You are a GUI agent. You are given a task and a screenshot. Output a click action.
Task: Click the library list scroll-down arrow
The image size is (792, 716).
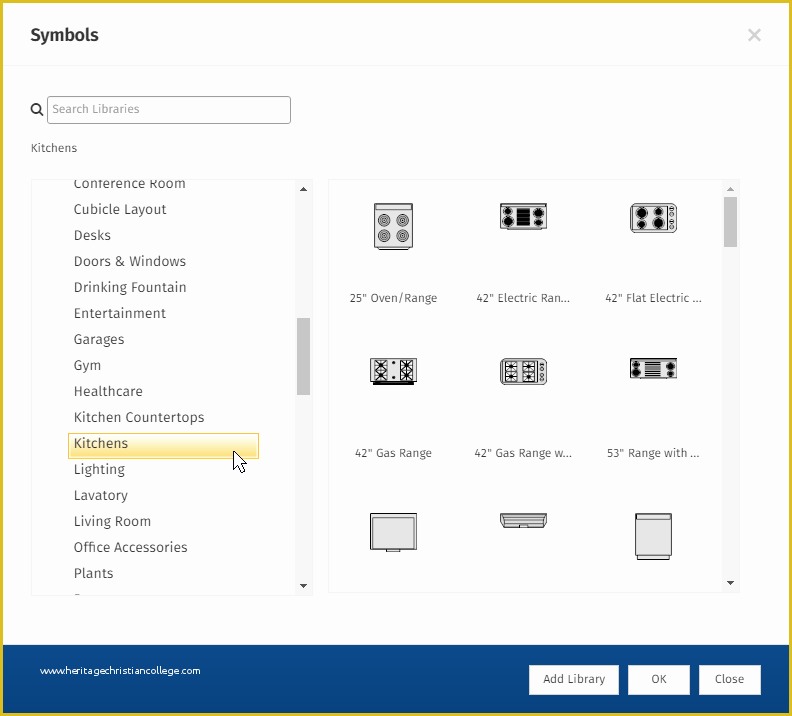coord(303,586)
